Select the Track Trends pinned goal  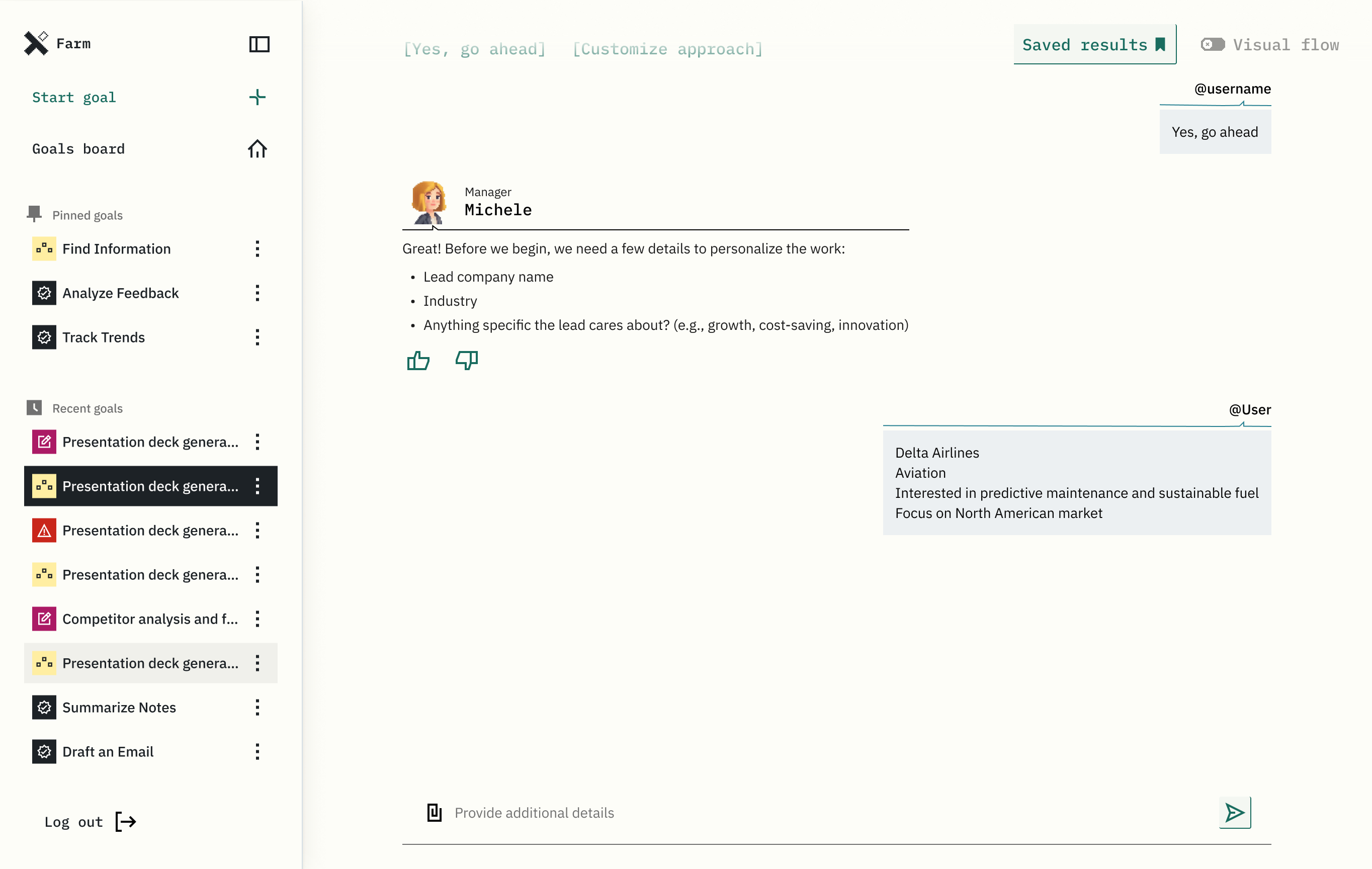click(150, 337)
